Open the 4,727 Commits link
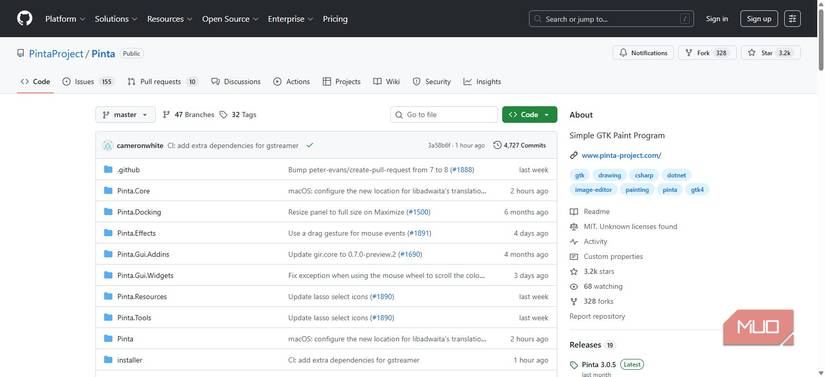 (x=520, y=145)
